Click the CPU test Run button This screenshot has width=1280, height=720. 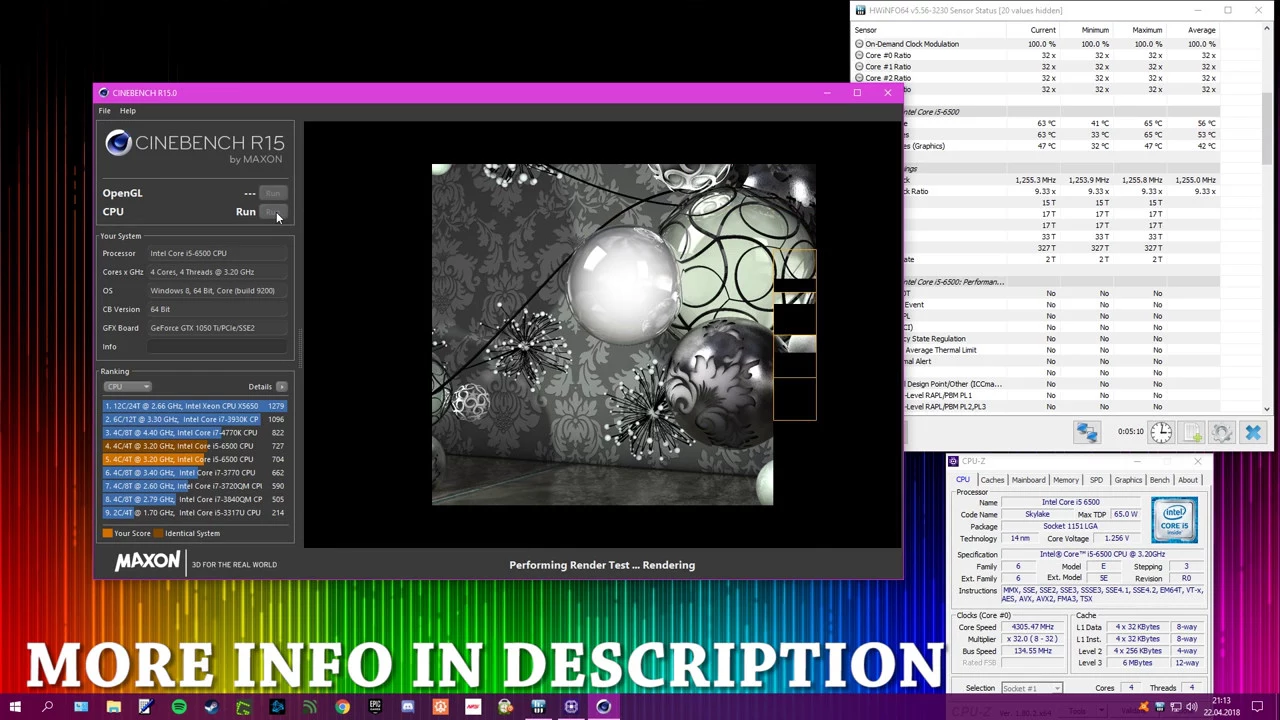pos(273,212)
